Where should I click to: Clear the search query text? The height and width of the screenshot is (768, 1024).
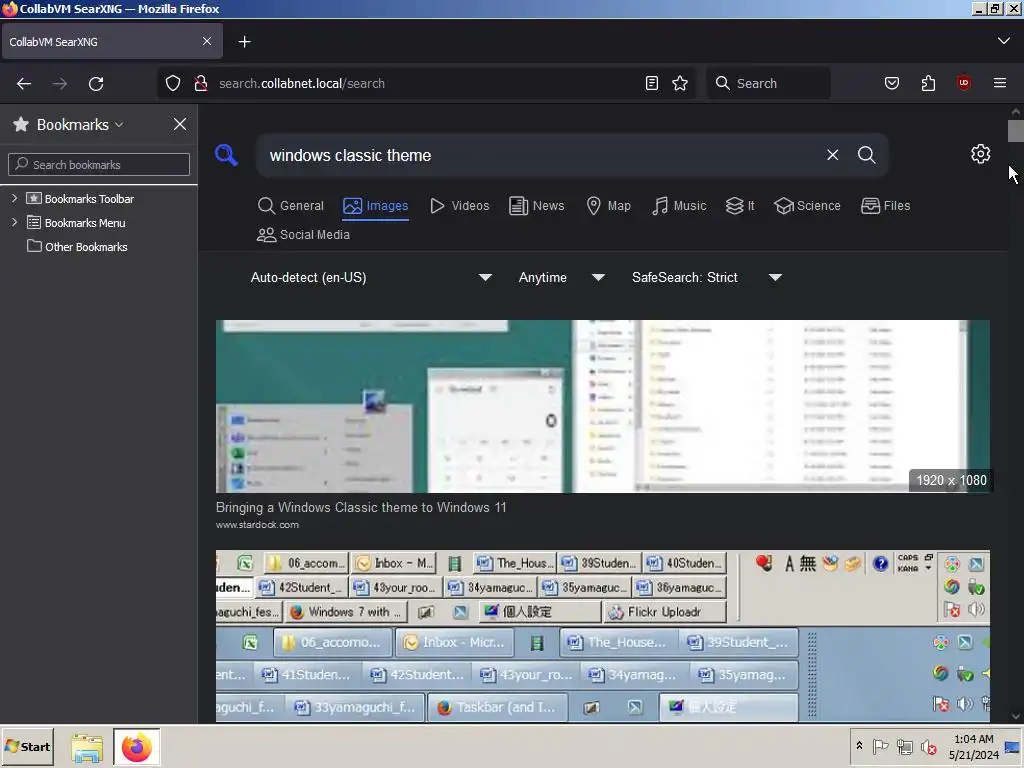click(833, 155)
